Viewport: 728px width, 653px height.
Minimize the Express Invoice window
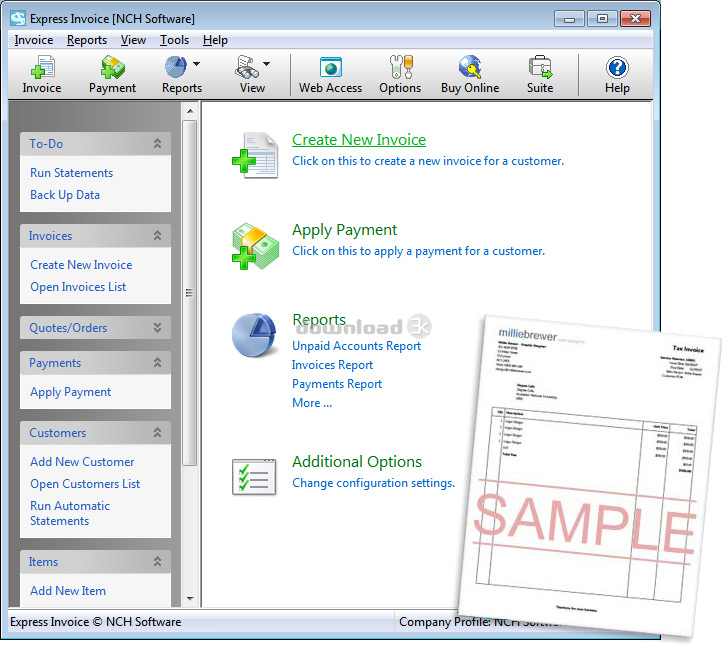point(570,19)
